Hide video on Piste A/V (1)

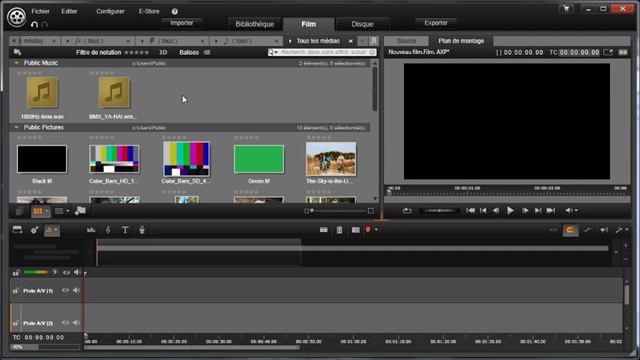tap(65, 290)
